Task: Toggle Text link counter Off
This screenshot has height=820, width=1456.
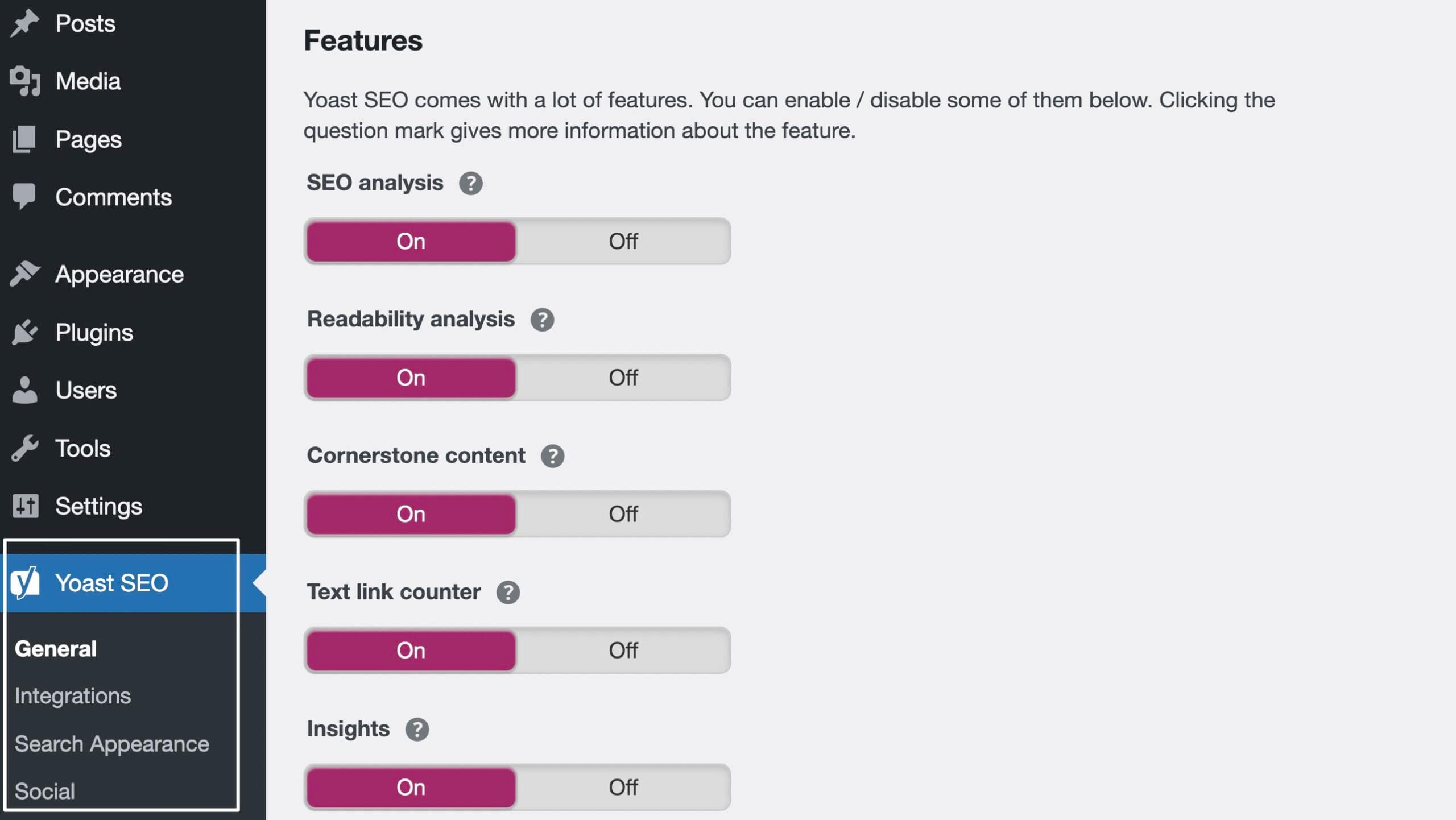Action: (x=623, y=651)
